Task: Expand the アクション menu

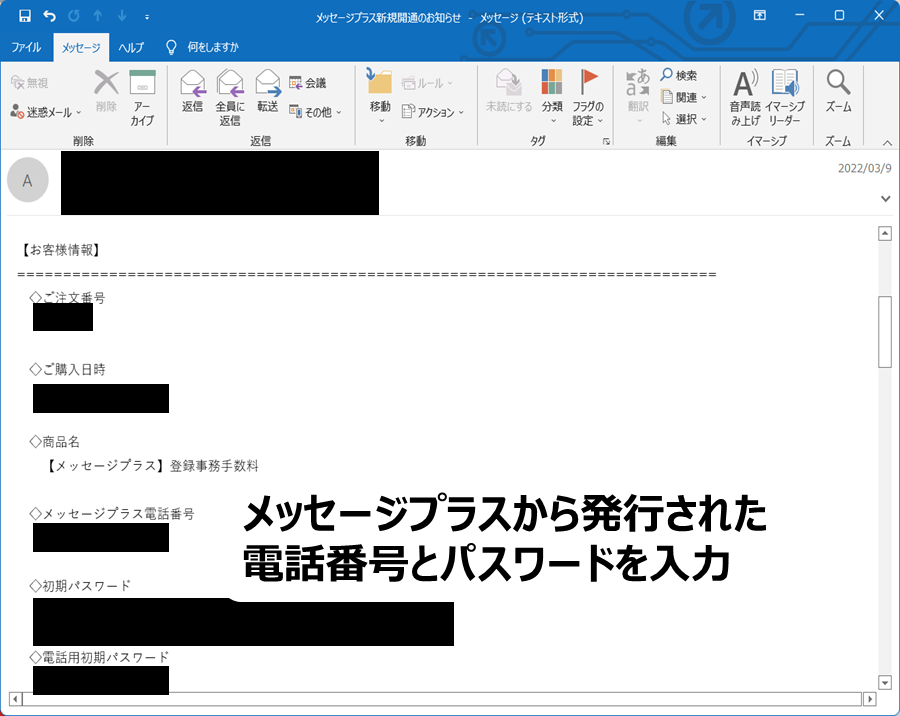Action: (x=433, y=112)
